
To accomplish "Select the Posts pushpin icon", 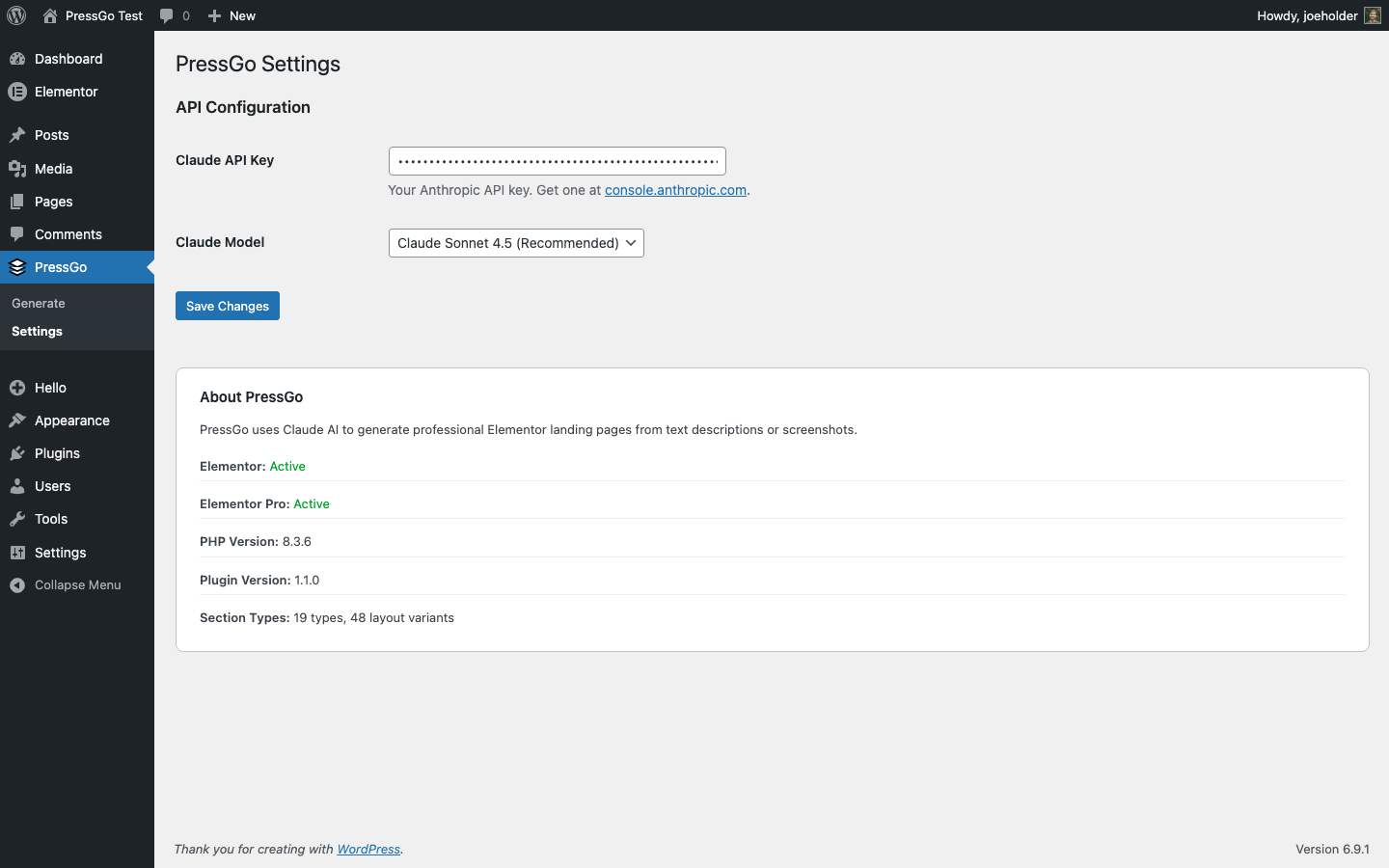I will pos(16,134).
